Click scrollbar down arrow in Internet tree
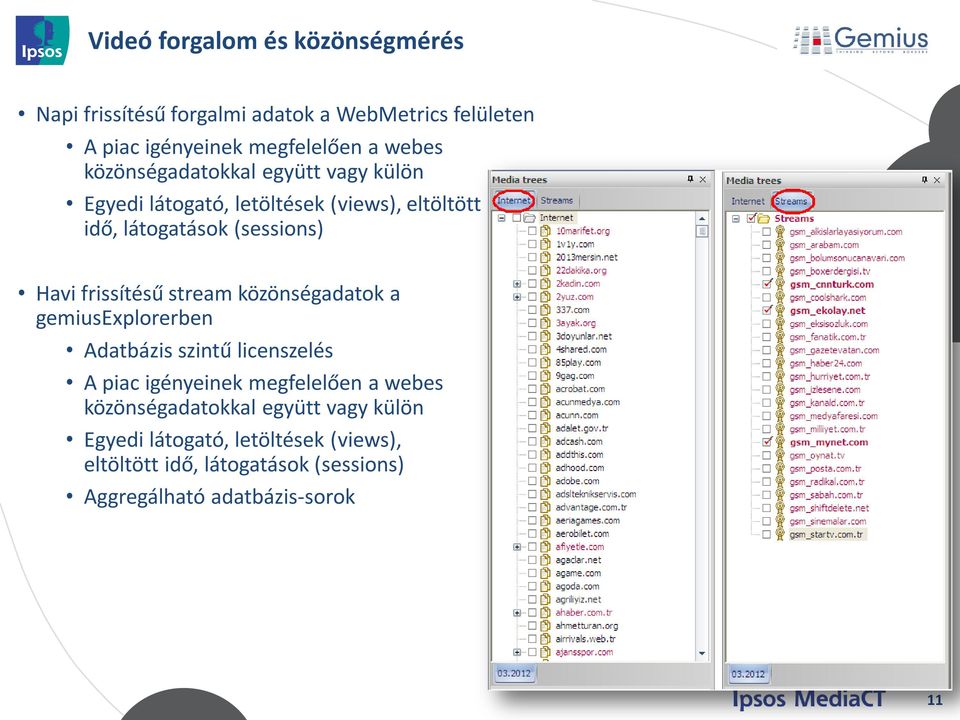Viewport: 960px width, 720px height. click(702, 653)
